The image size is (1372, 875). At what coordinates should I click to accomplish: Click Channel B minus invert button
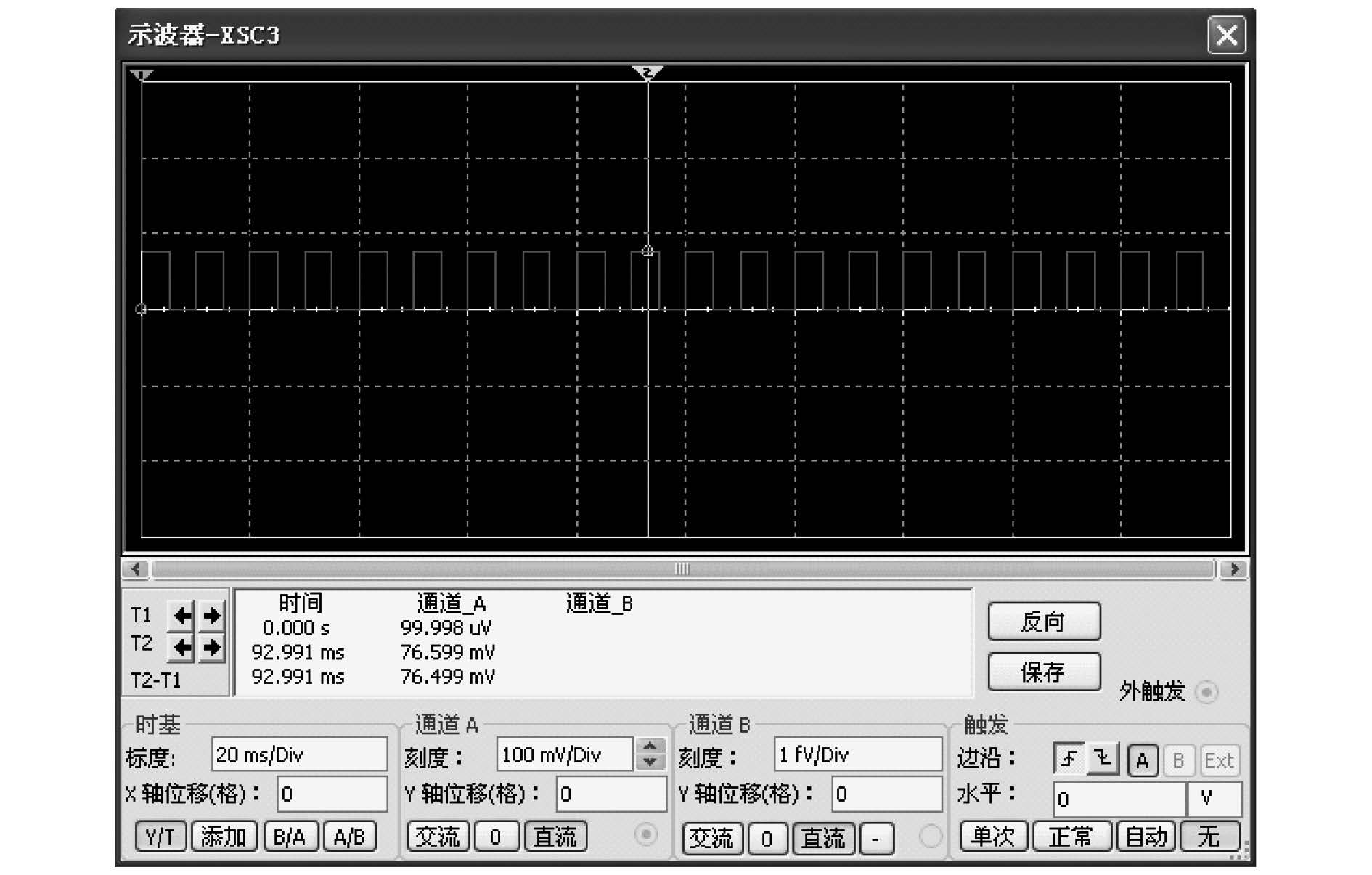(x=876, y=839)
